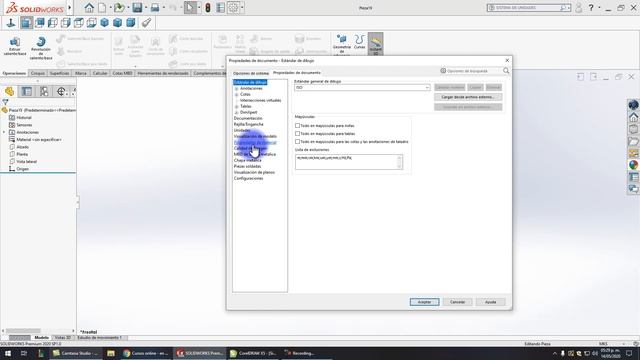640x360 pixels.
Task: Click Cargar desde archivo externo button
Action: (468, 97)
